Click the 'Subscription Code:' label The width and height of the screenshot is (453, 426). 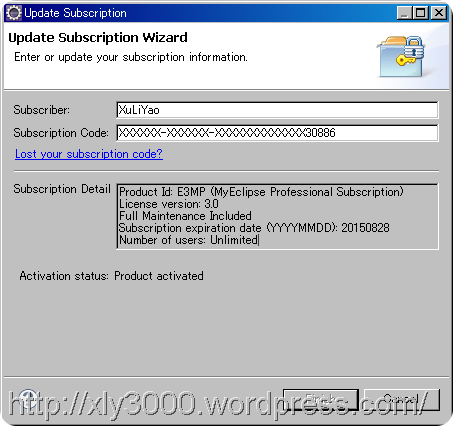[x=61, y=133]
